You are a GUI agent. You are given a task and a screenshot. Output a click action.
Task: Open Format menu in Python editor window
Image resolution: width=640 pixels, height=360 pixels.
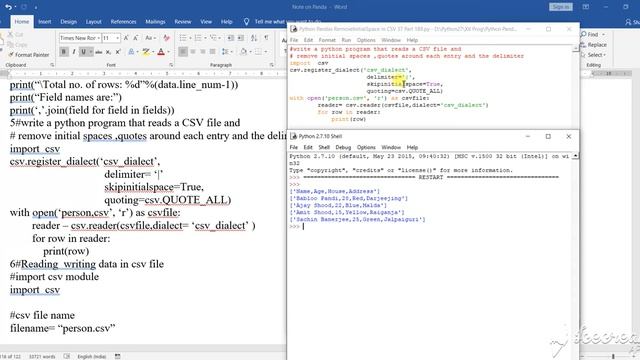click(327, 40)
